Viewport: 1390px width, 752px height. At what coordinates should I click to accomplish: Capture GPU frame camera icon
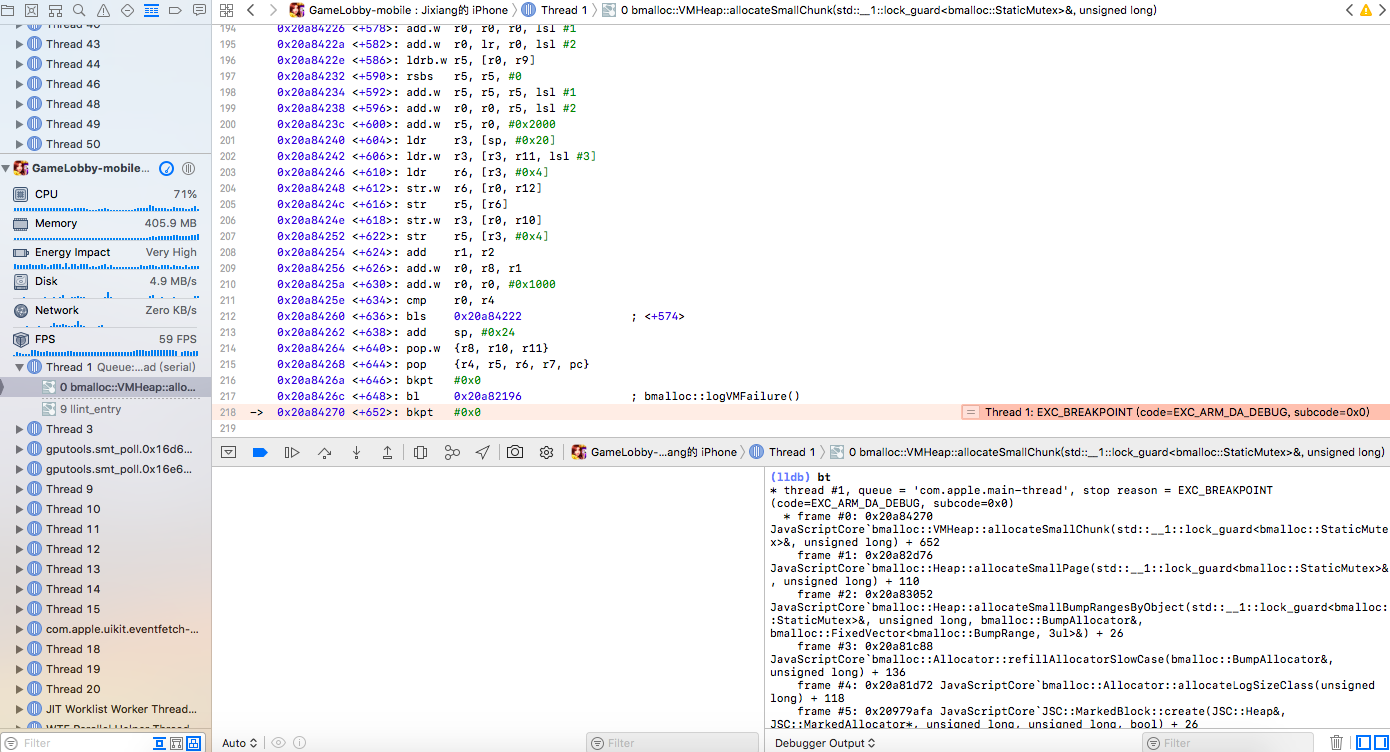click(x=515, y=452)
